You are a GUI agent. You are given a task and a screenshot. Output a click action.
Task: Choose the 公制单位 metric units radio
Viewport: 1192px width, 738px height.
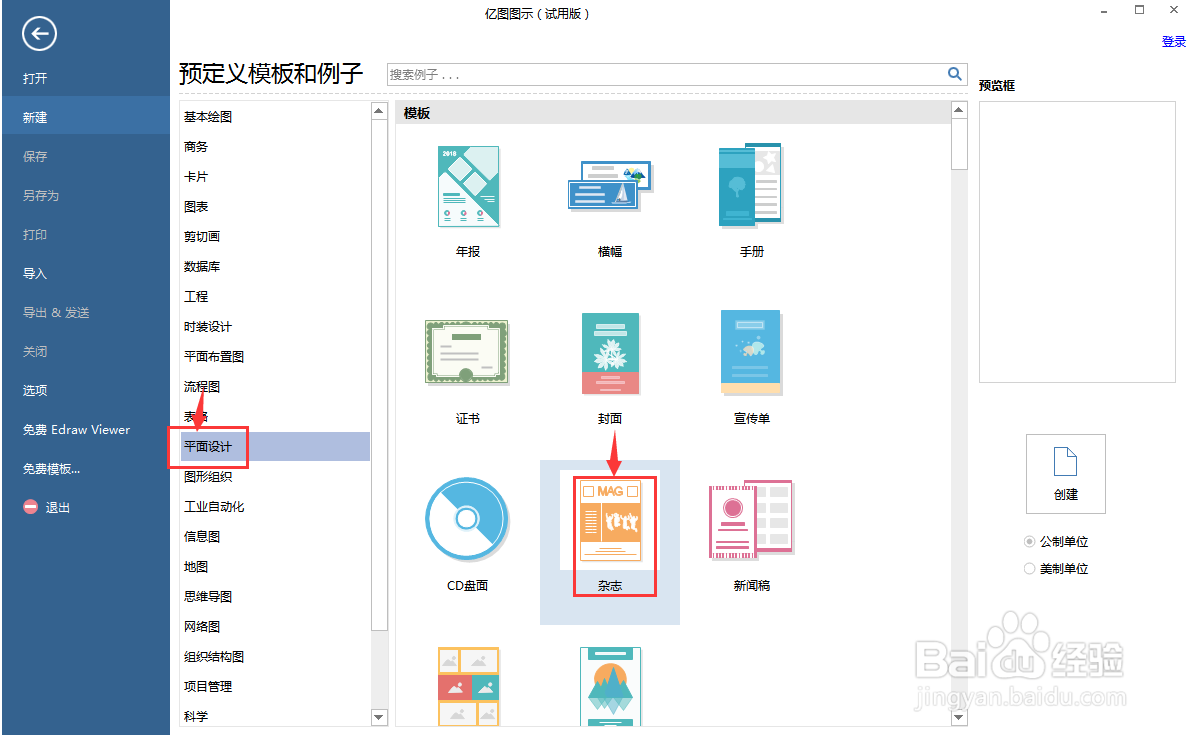(x=1029, y=541)
